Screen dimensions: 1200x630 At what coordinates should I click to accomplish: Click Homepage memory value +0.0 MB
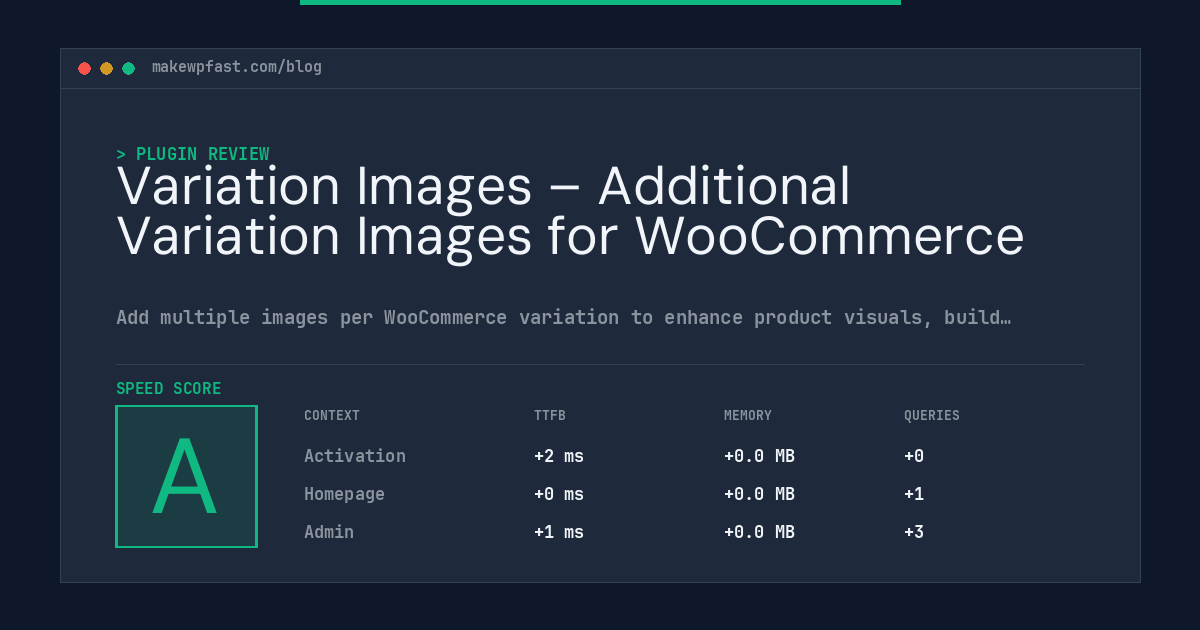pos(759,494)
